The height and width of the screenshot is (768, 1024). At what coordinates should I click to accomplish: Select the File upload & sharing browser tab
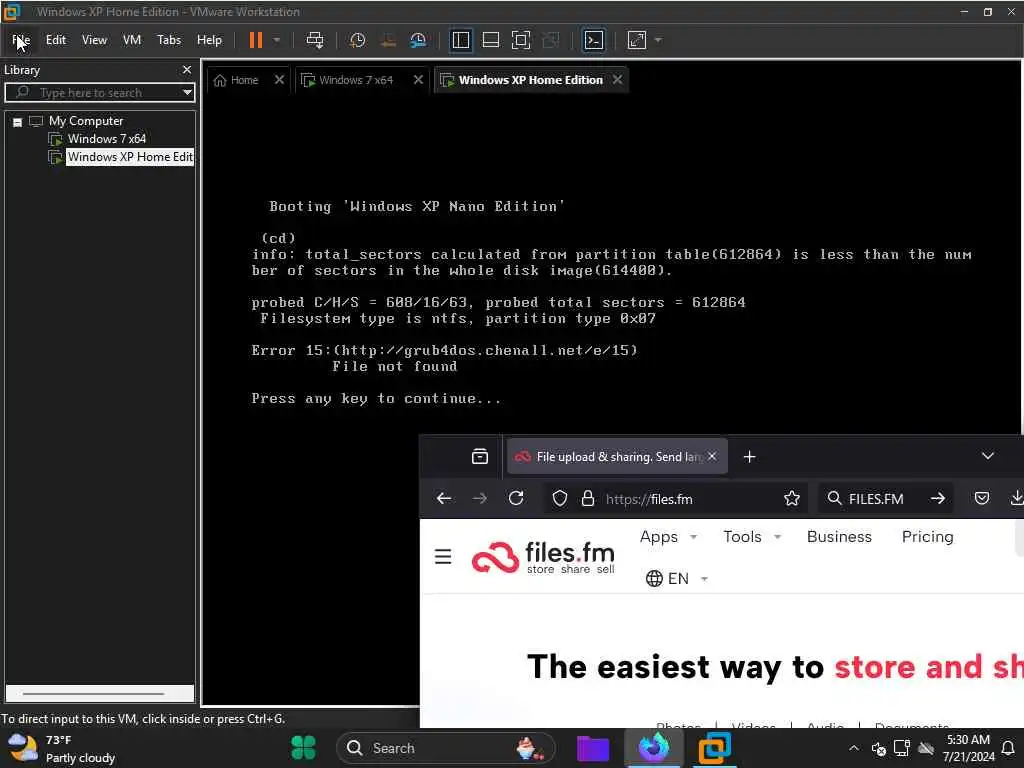tap(617, 456)
